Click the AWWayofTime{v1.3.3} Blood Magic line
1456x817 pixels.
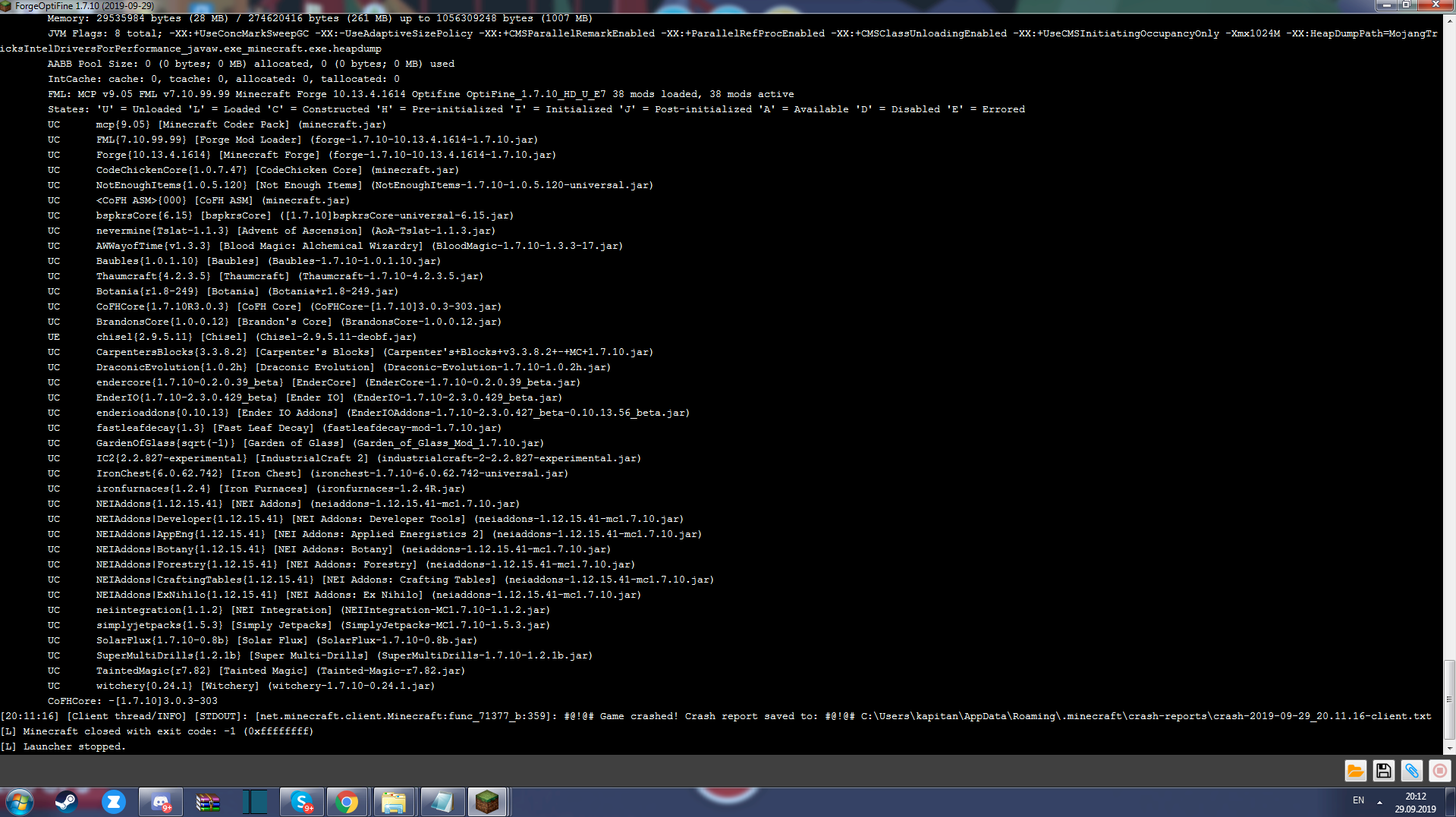[335, 246]
